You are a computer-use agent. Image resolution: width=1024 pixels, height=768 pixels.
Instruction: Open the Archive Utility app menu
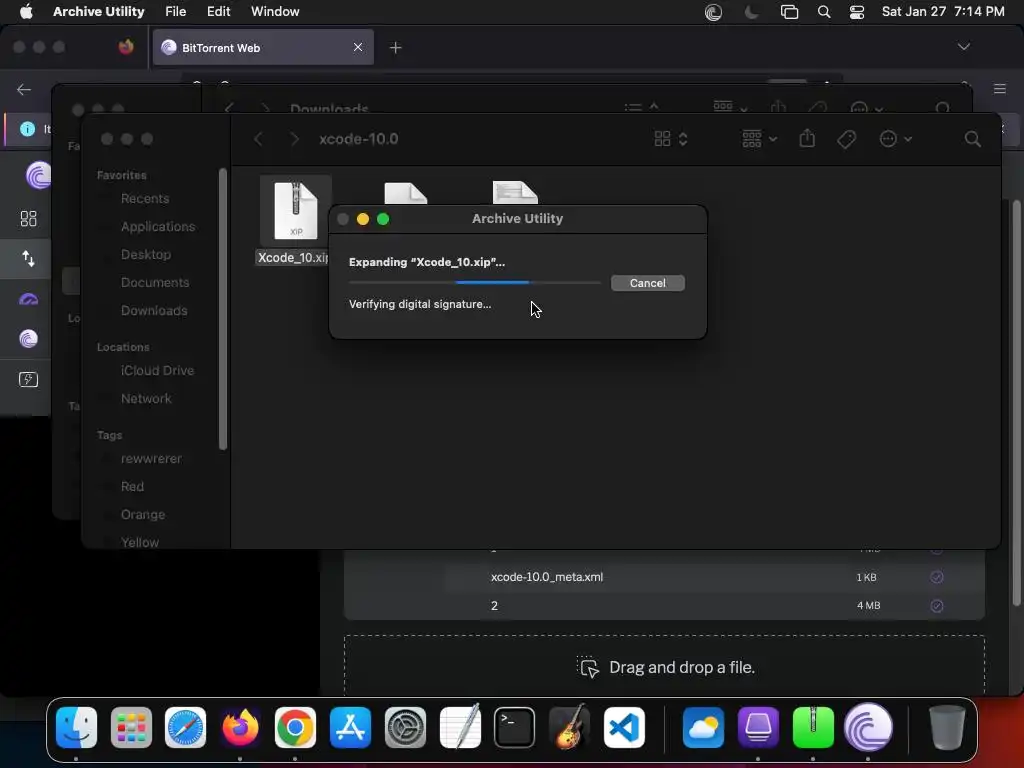(x=99, y=12)
